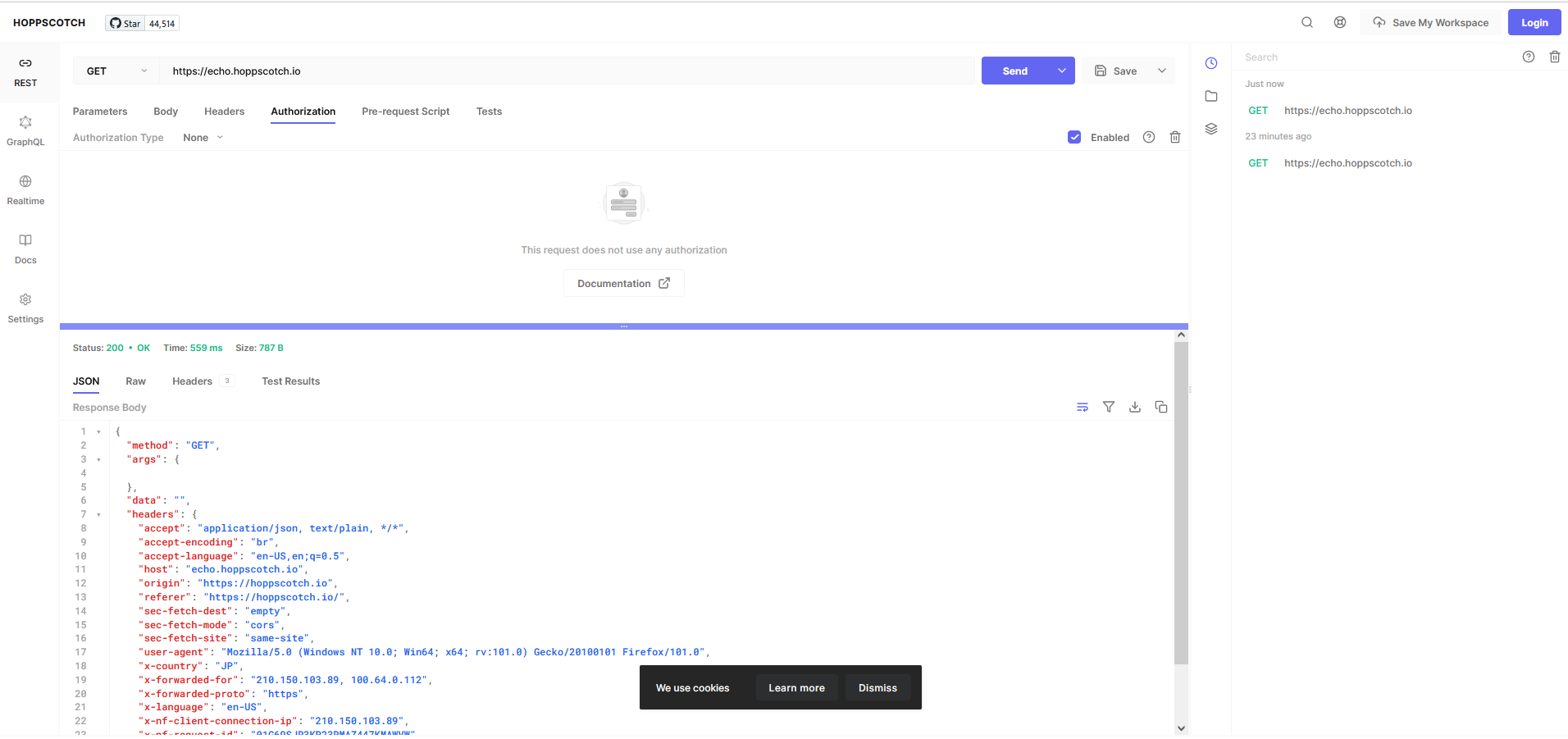The height and width of the screenshot is (739, 1568).
Task: Open the response Headers tab
Action: (x=203, y=381)
